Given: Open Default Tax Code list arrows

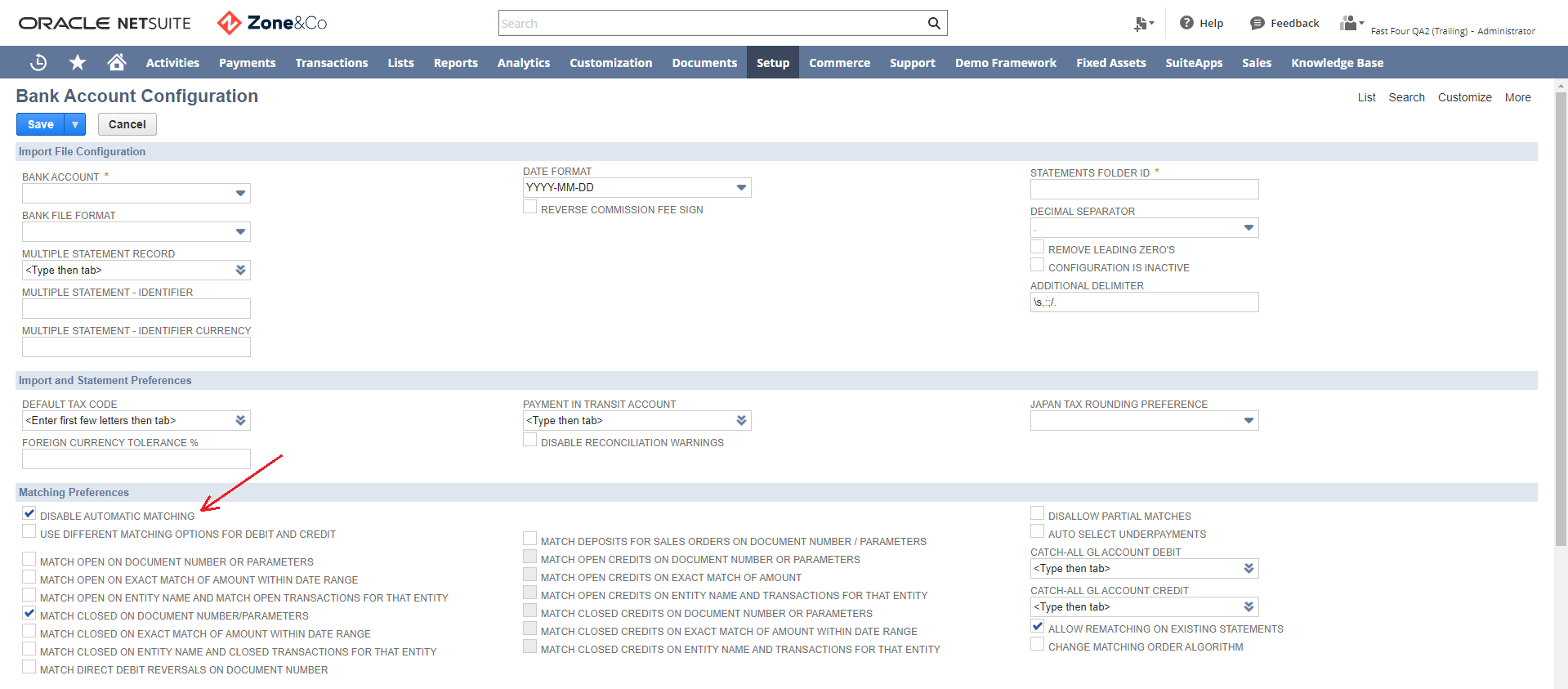Looking at the screenshot, I should click(240, 421).
